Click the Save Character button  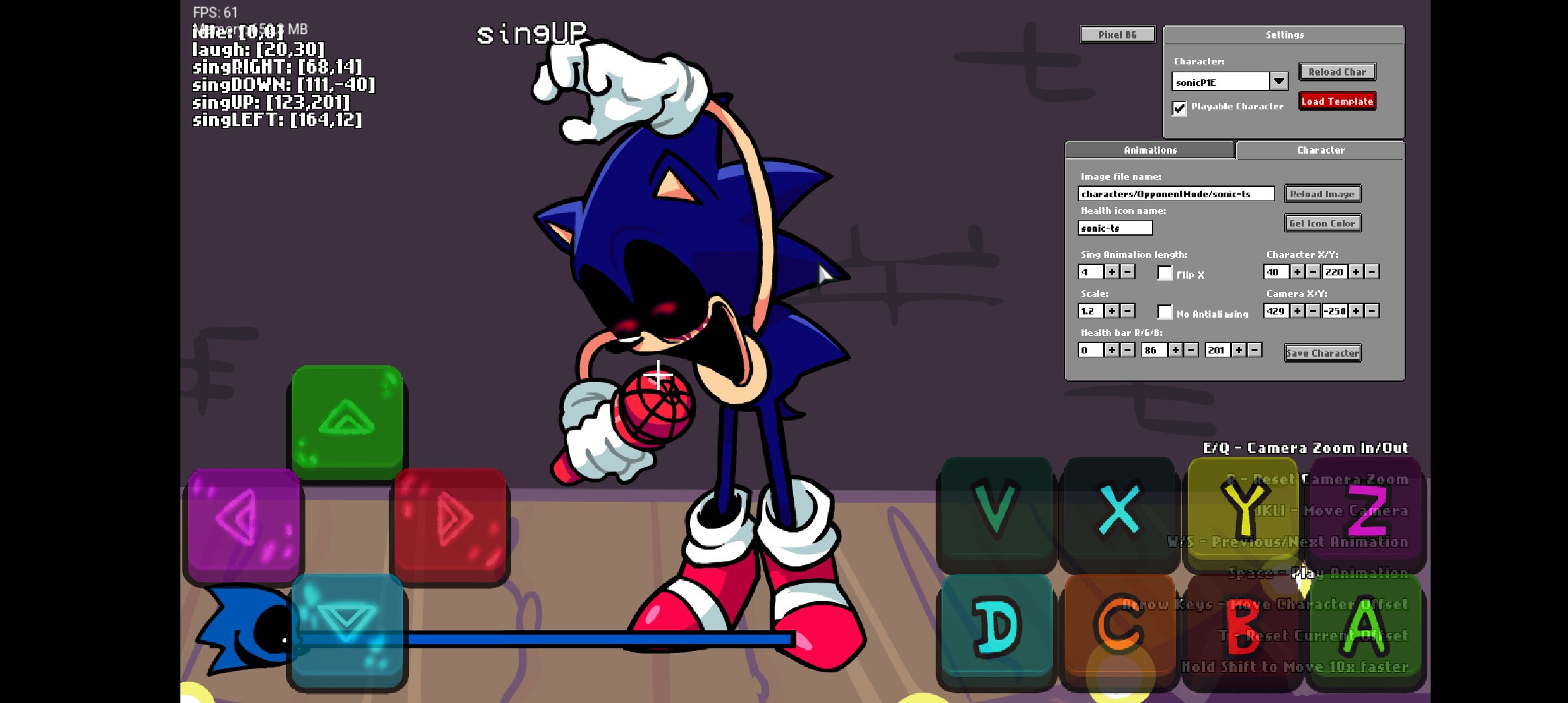1323,353
